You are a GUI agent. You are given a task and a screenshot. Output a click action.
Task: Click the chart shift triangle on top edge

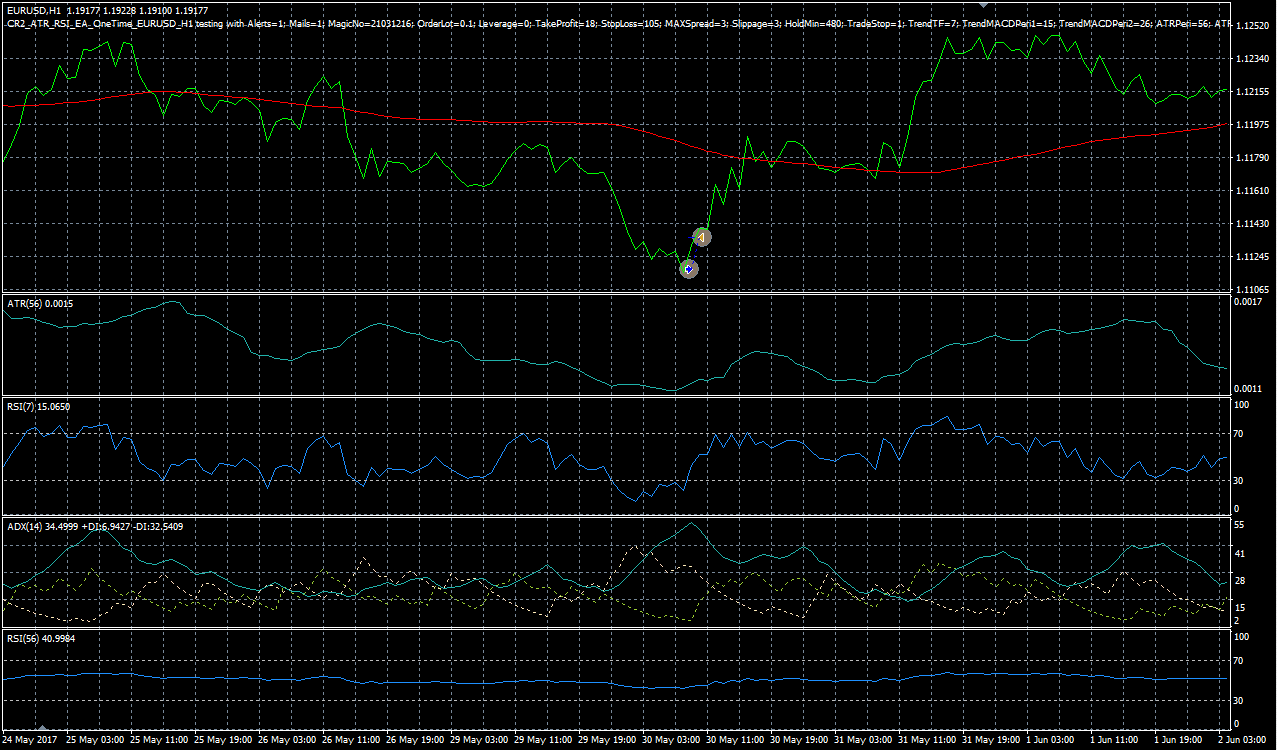point(983,5)
